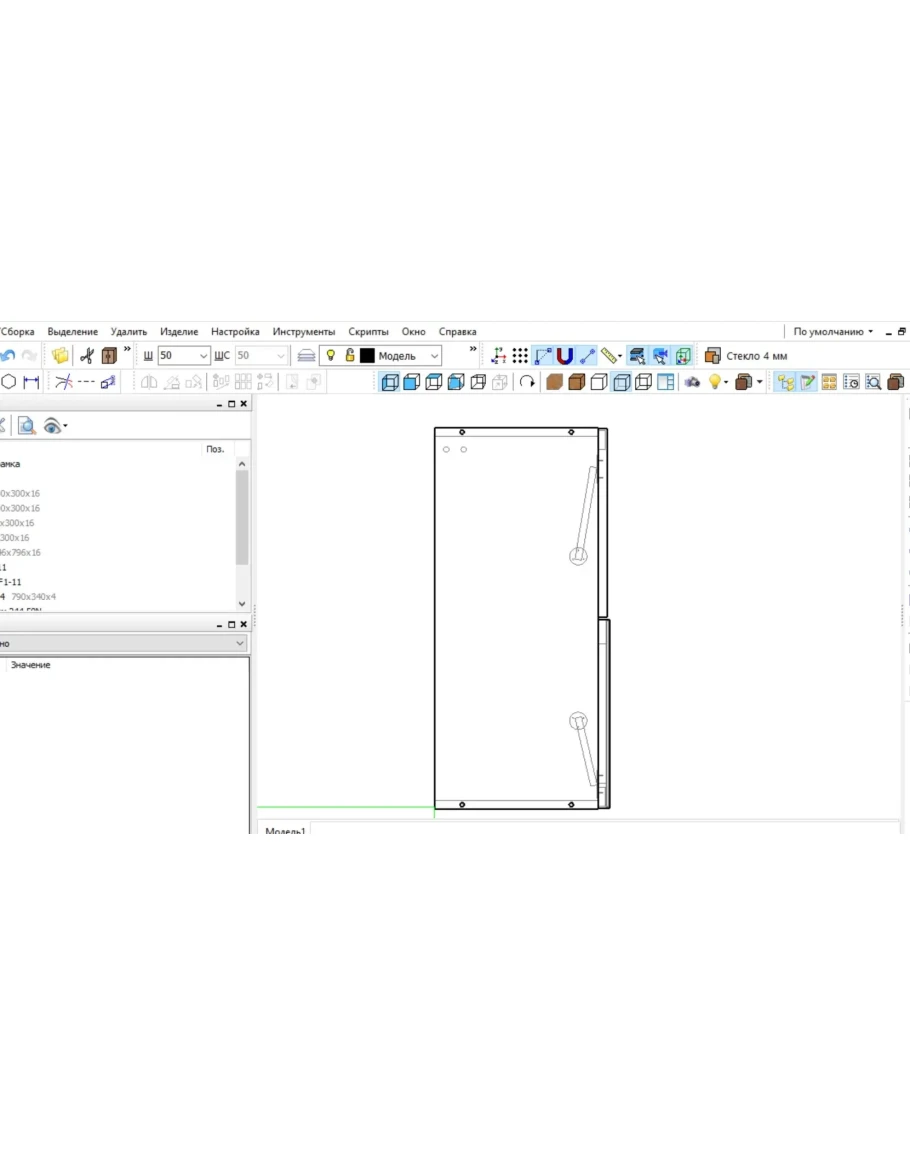
Task: Click the rotate view arrow icon
Action: click(x=527, y=382)
